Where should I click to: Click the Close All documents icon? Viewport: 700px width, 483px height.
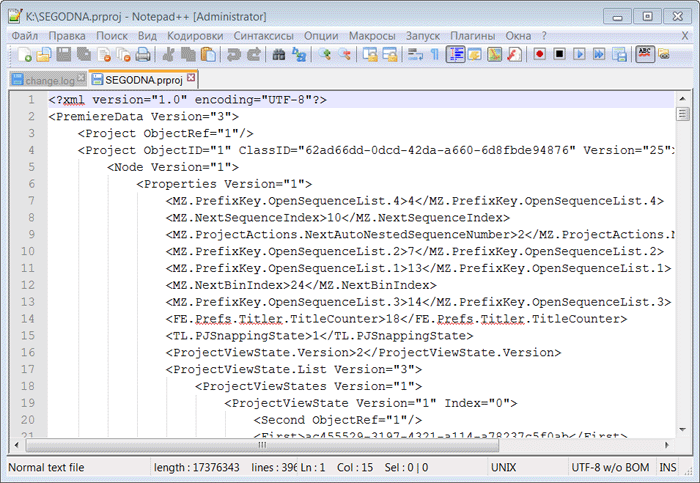(x=123, y=54)
